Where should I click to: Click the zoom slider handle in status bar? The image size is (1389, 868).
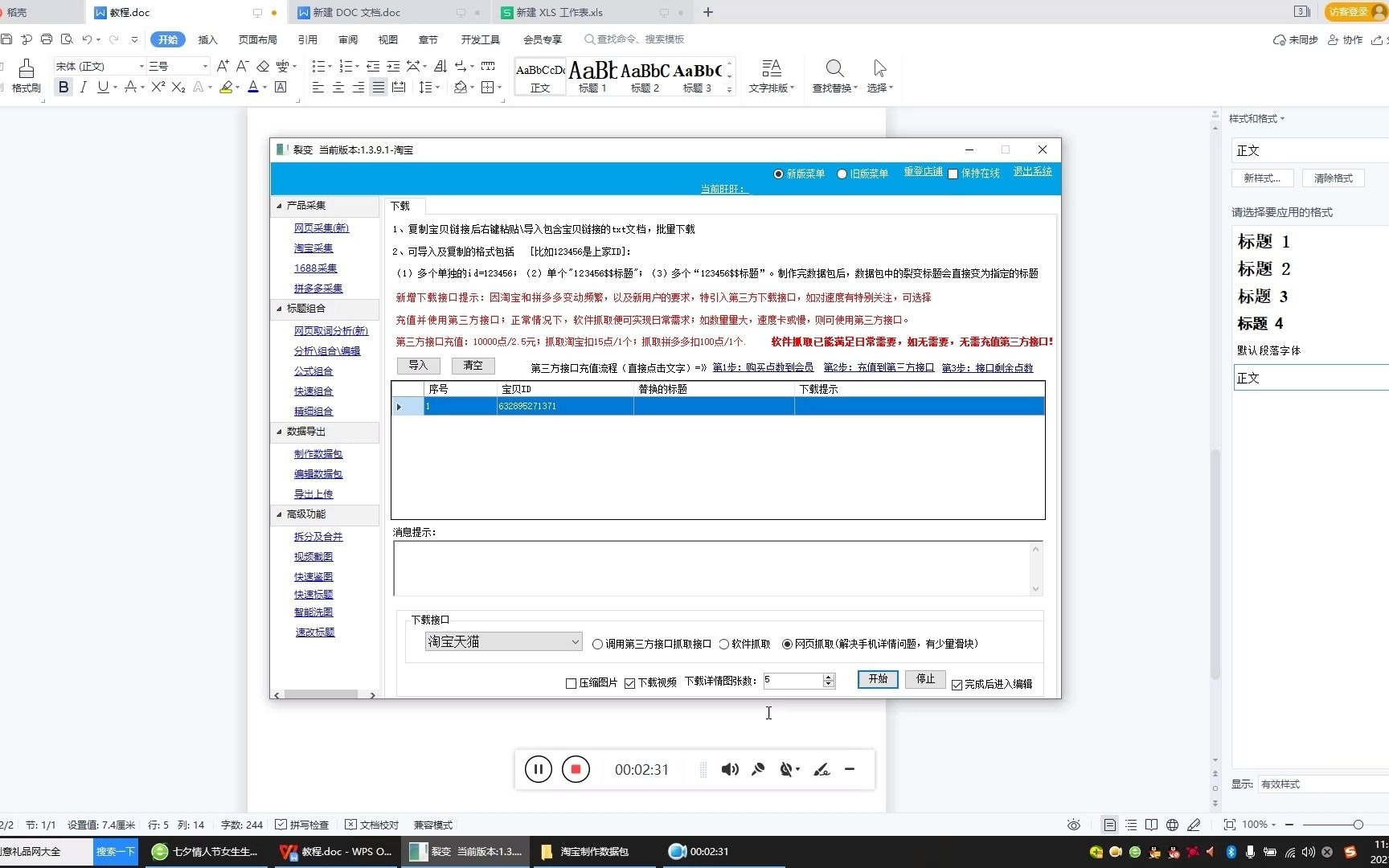1358,825
